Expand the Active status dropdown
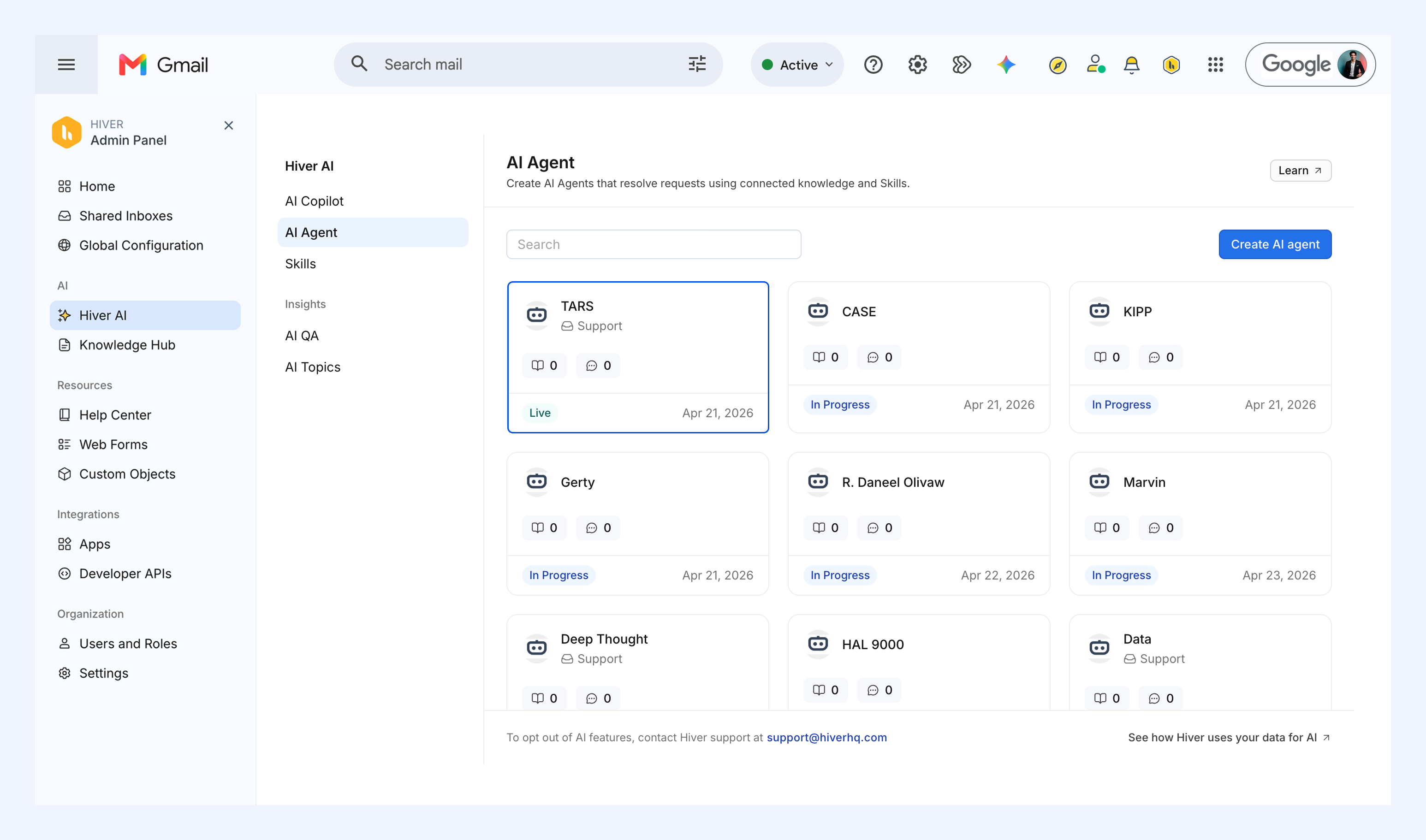1426x840 pixels. click(797, 65)
